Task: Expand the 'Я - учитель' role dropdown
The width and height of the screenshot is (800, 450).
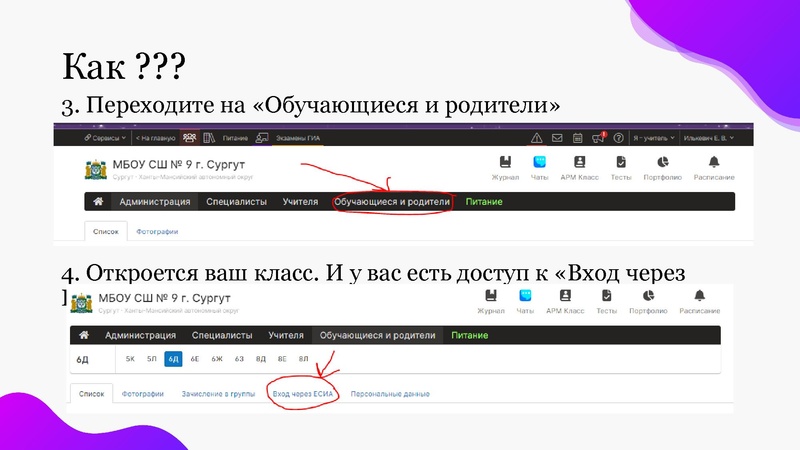Action: point(653,138)
